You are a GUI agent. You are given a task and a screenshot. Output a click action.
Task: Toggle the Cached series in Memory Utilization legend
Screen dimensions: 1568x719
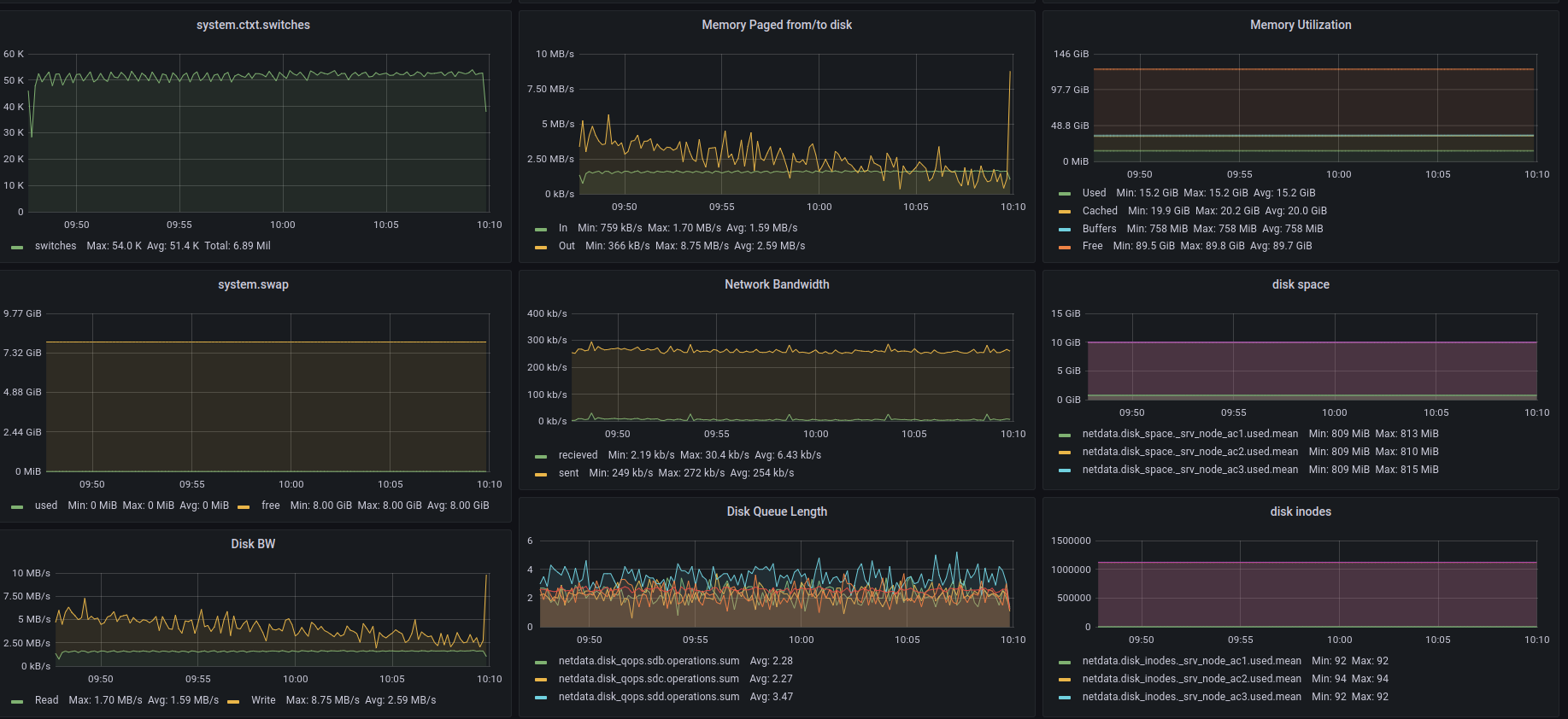tap(1099, 211)
